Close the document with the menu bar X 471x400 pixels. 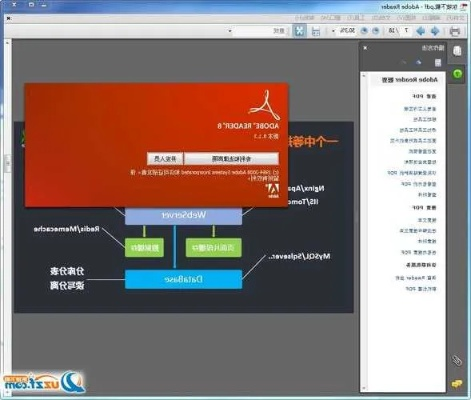tap(9, 18)
